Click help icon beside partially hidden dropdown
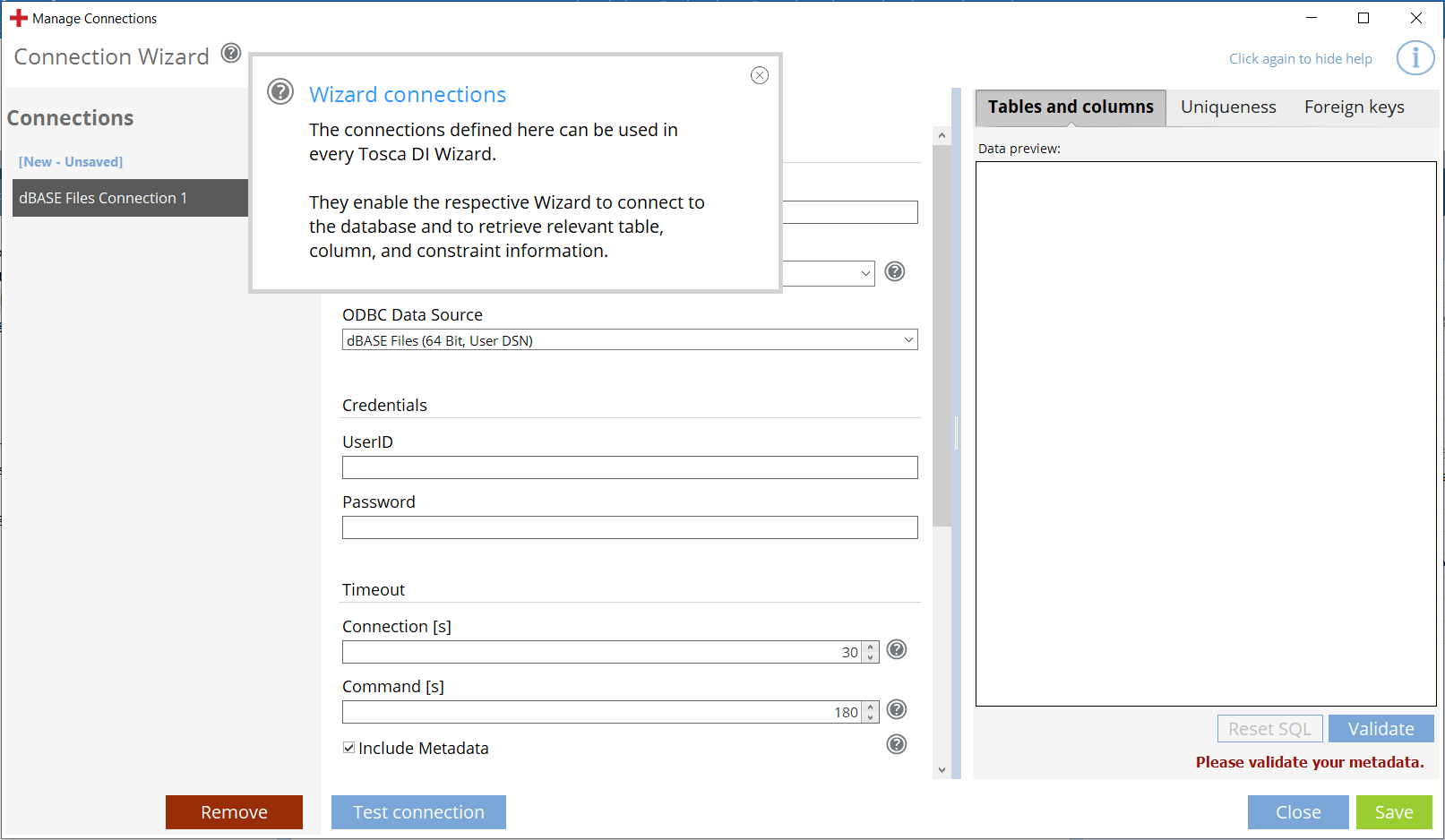The height and width of the screenshot is (840, 1445). [895, 271]
